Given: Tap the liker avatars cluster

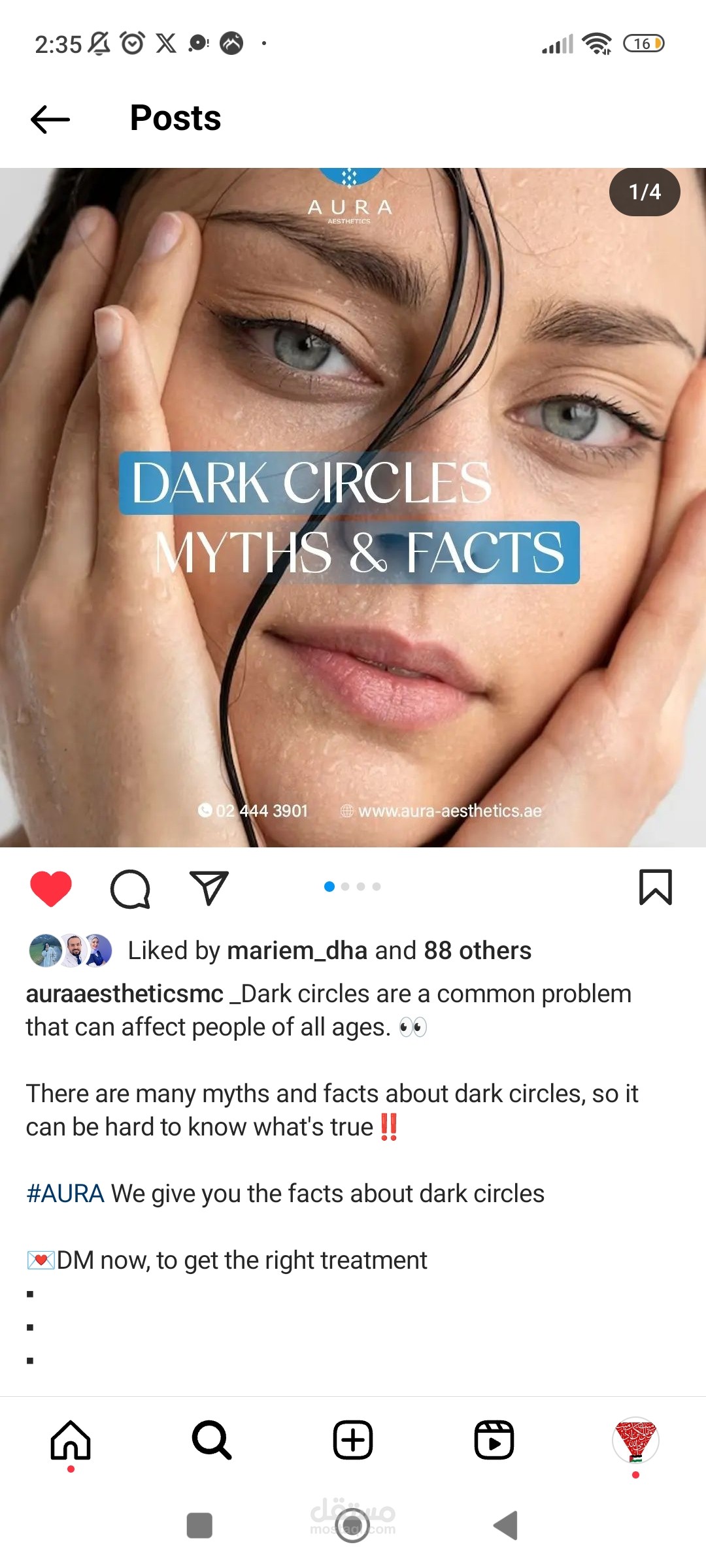Looking at the screenshot, I should coord(71,951).
